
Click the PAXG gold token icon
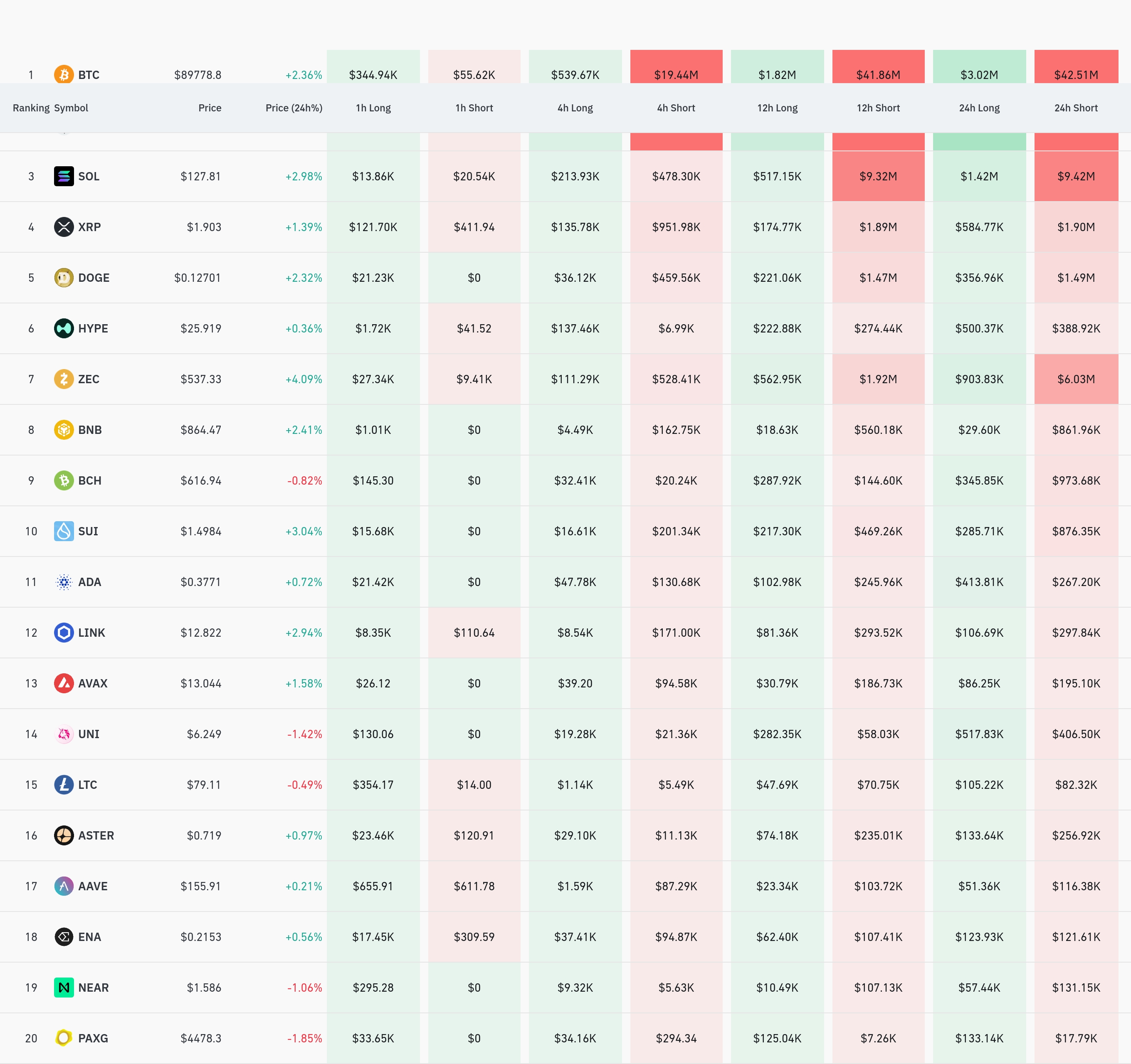coord(64,1038)
